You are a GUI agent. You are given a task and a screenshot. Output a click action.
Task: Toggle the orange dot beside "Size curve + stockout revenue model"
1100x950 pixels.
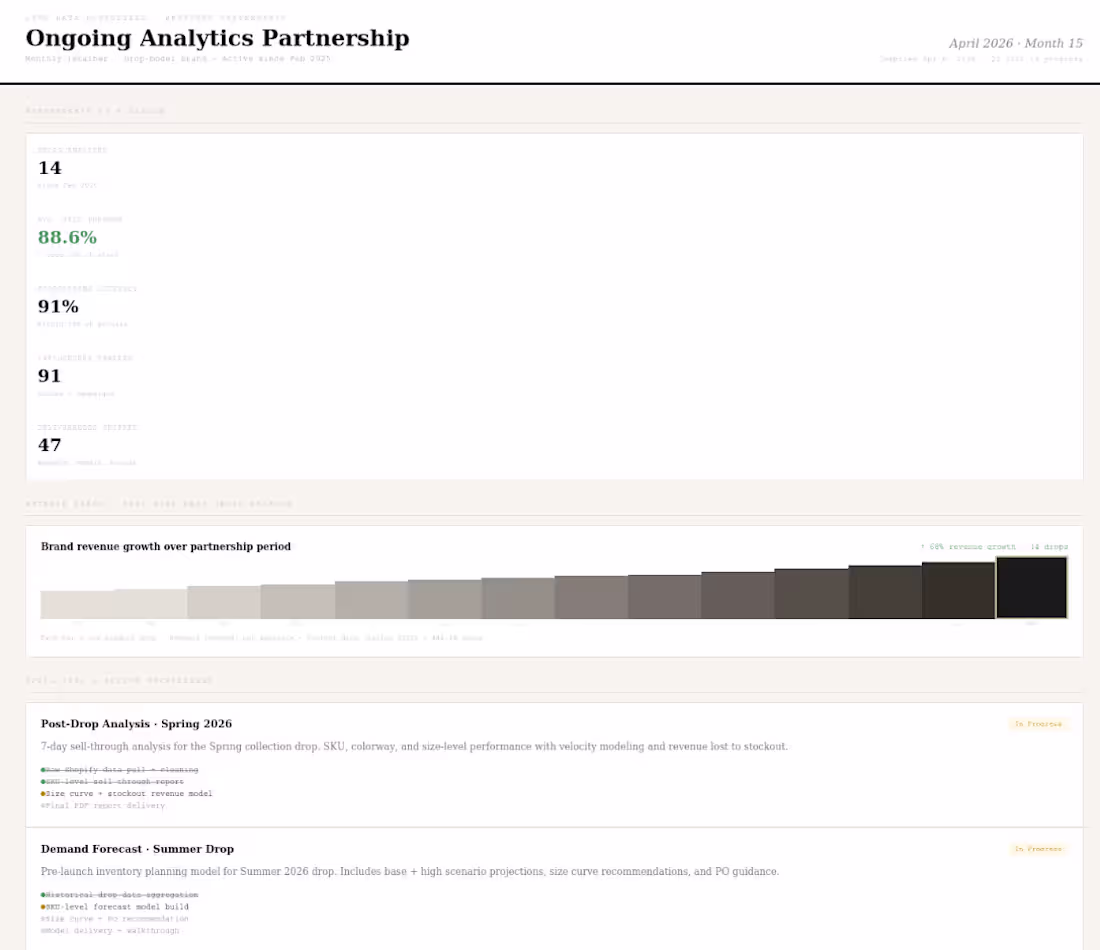pyautogui.click(x=43, y=793)
